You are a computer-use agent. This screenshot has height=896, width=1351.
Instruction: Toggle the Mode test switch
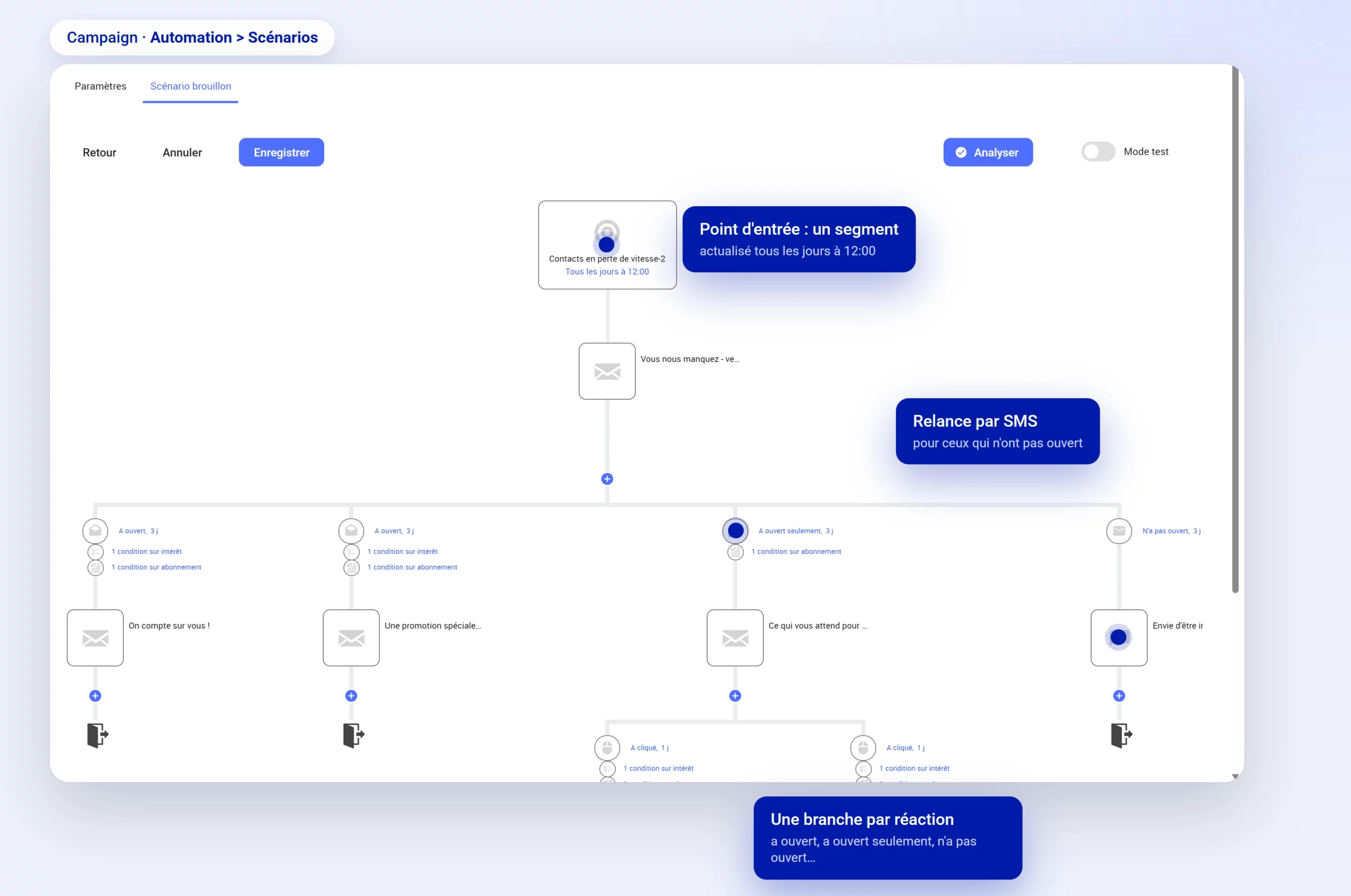[x=1098, y=151]
